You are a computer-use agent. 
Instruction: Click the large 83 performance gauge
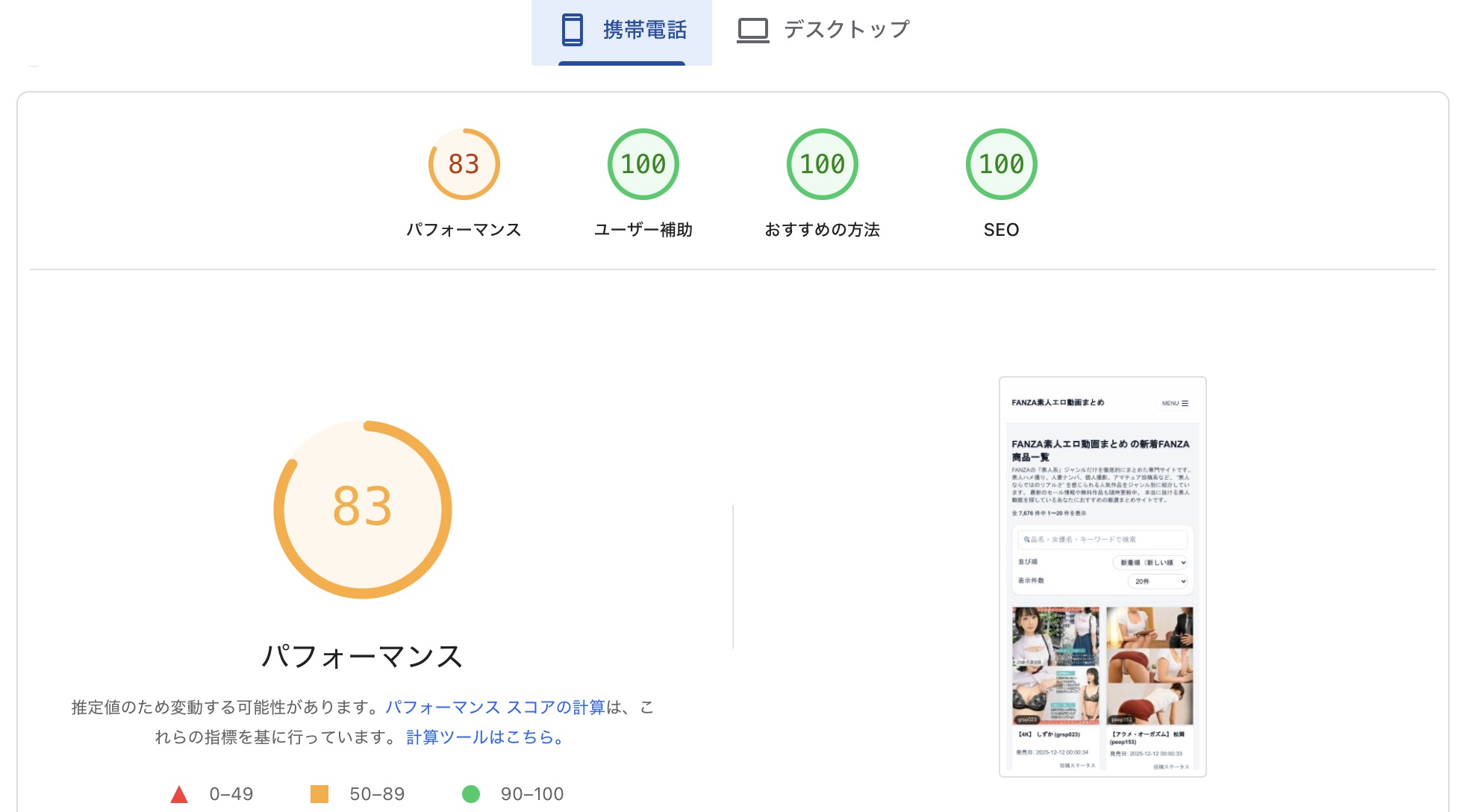click(x=363, y=508)
